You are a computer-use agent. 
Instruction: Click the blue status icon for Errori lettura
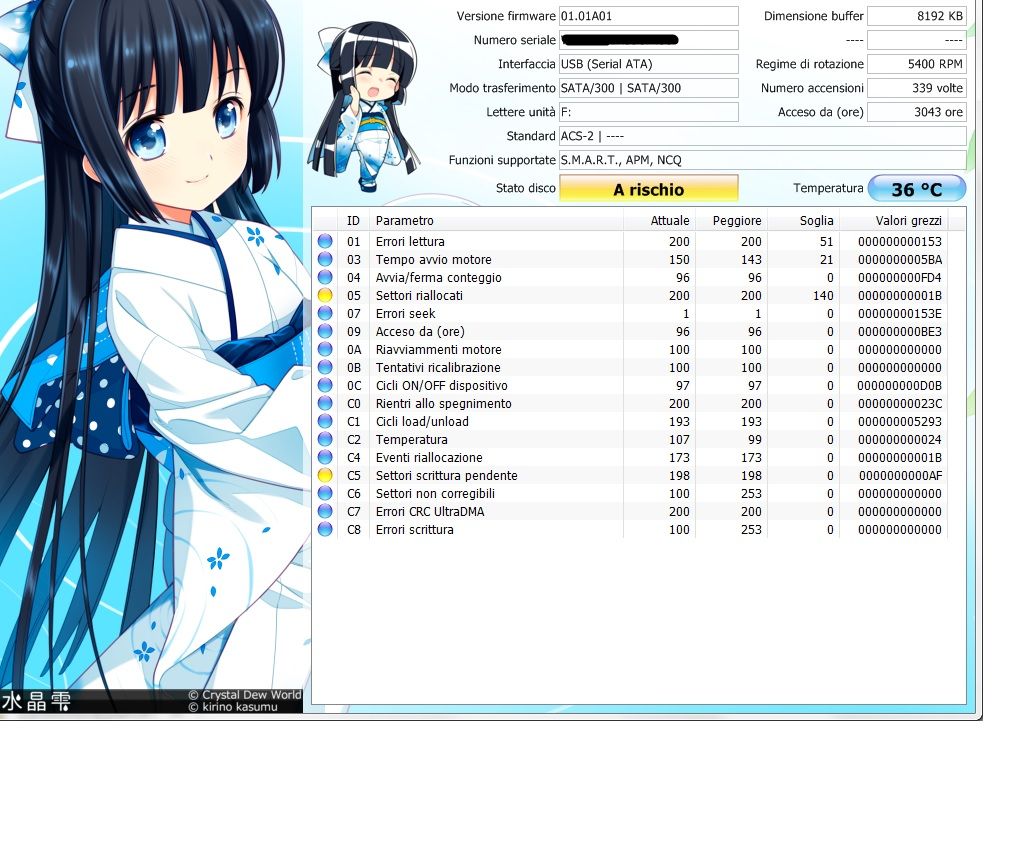325,242
